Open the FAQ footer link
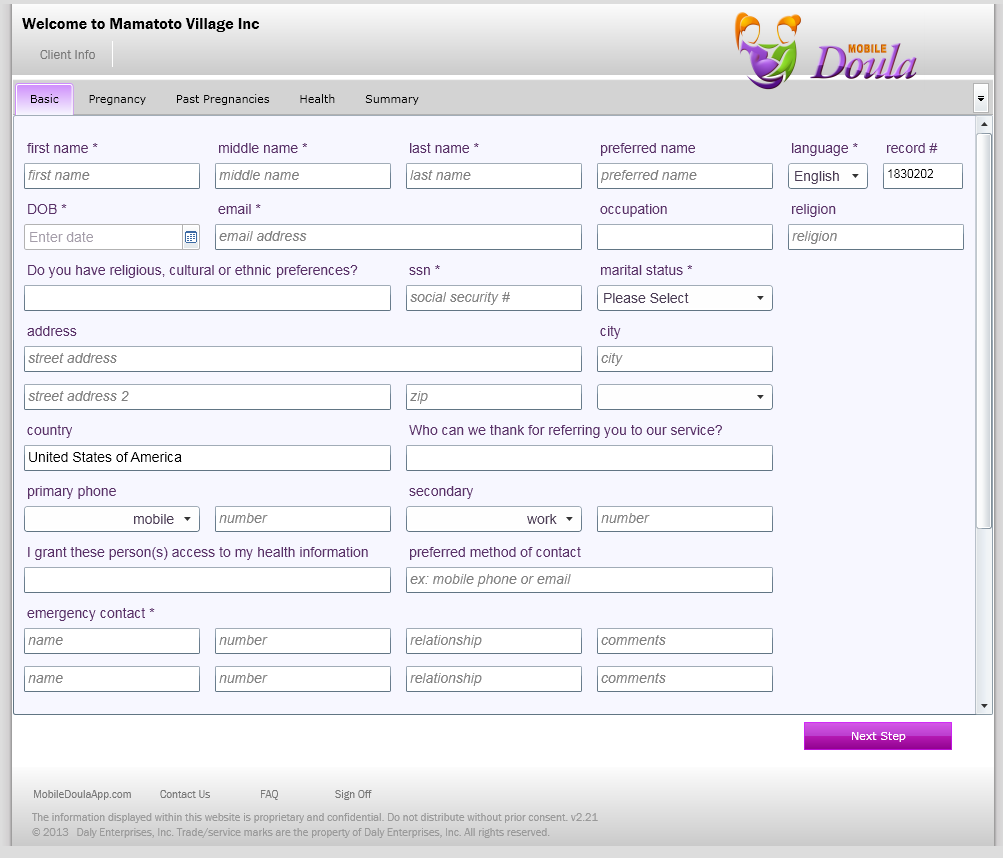Image resolution: width=1003 pixels, height=858 pixels. (269, 794)
